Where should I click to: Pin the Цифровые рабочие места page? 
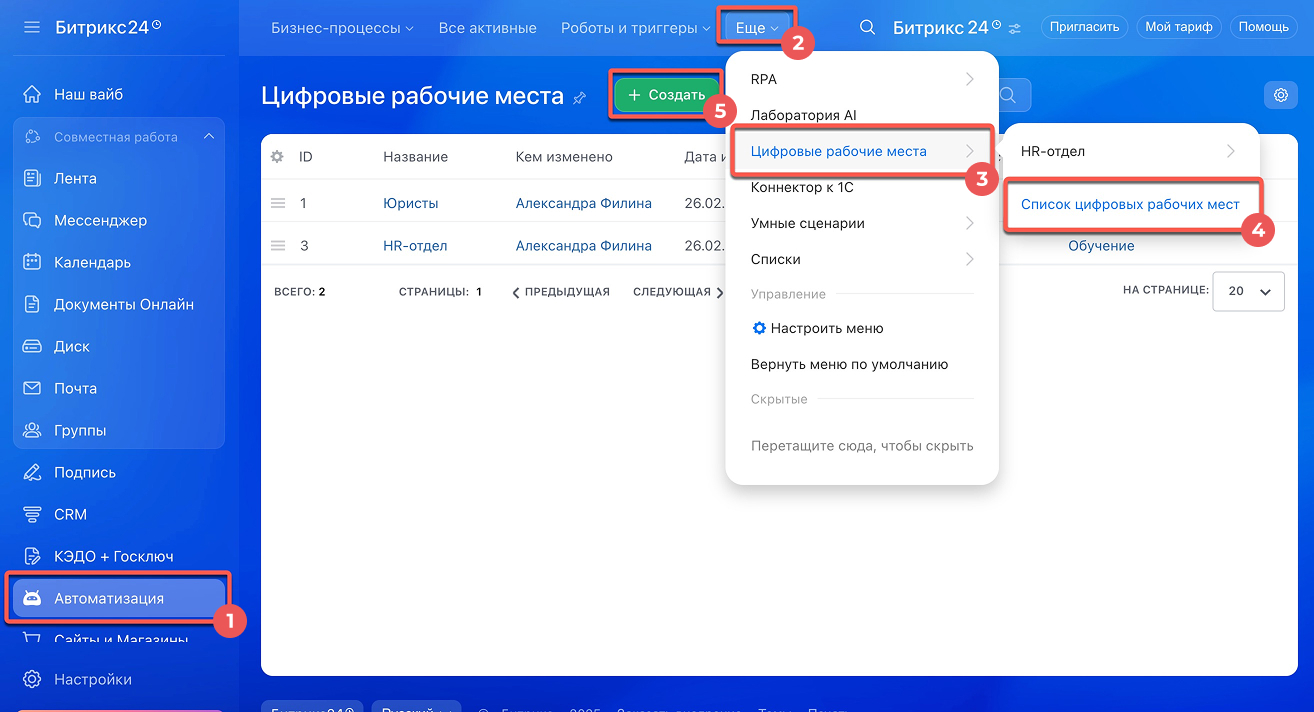(x=580, y=97)
